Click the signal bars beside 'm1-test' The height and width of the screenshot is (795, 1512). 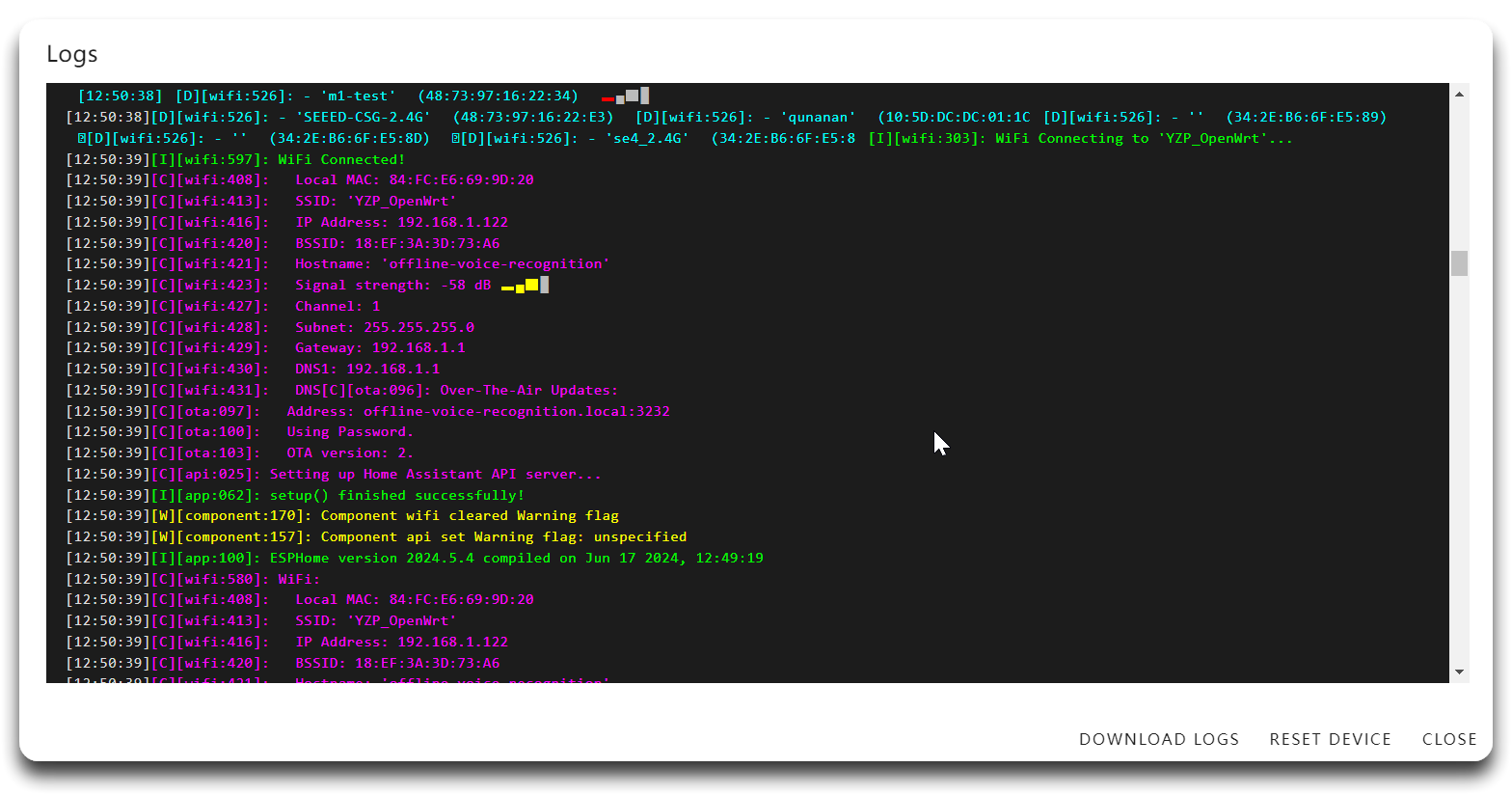[625, 96]
